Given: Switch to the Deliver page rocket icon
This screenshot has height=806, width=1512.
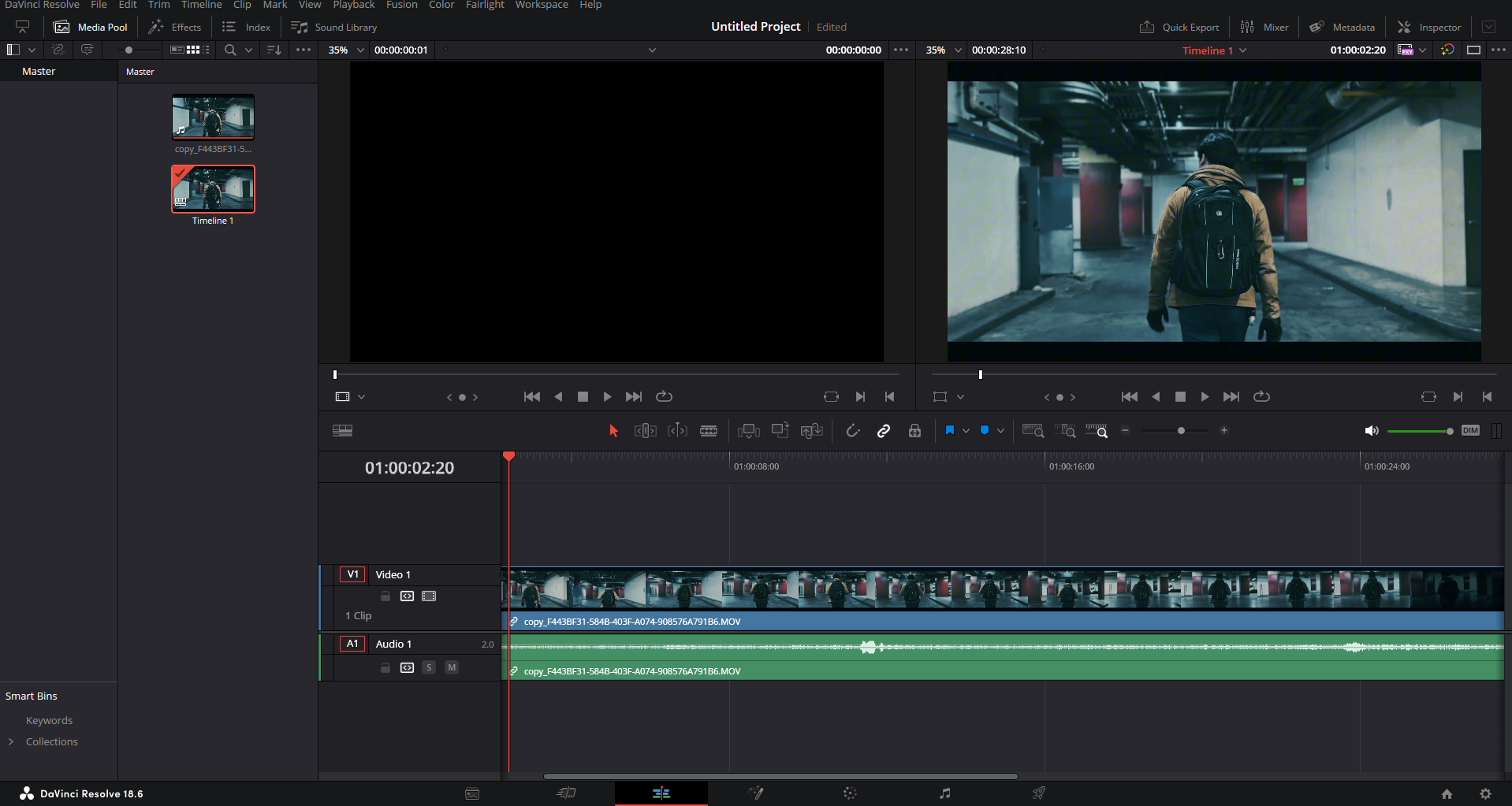Looking at the screenshot, I should [1039, 793].
